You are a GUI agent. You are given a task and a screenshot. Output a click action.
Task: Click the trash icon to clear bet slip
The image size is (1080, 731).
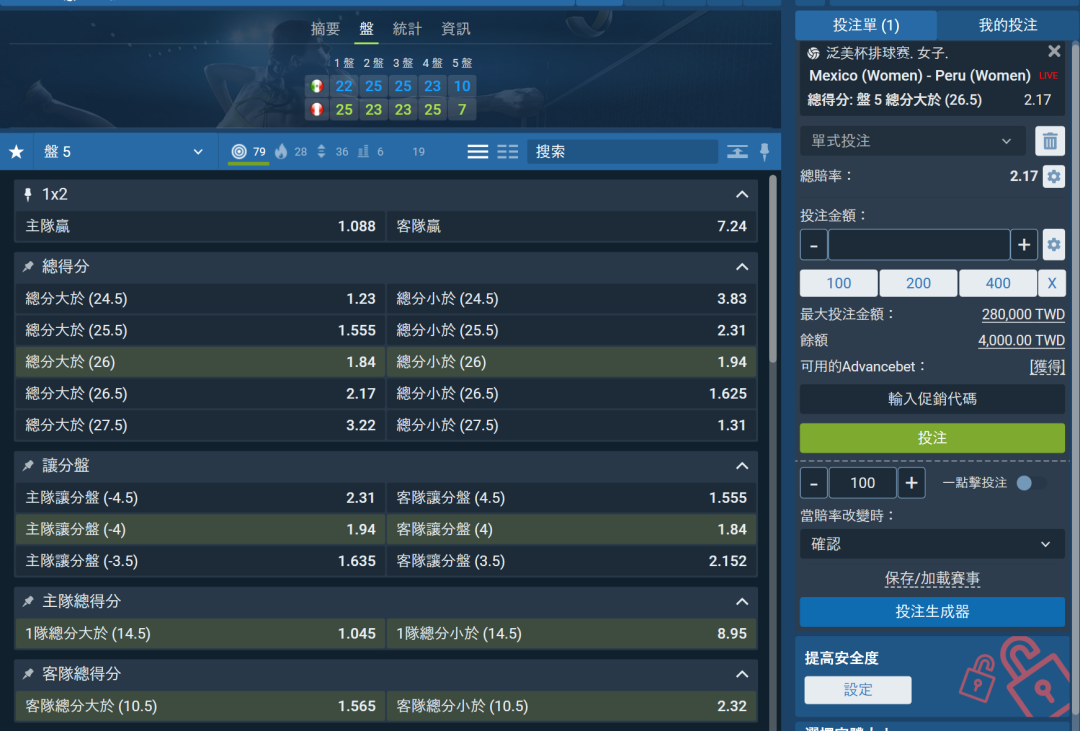(1049, 141)
